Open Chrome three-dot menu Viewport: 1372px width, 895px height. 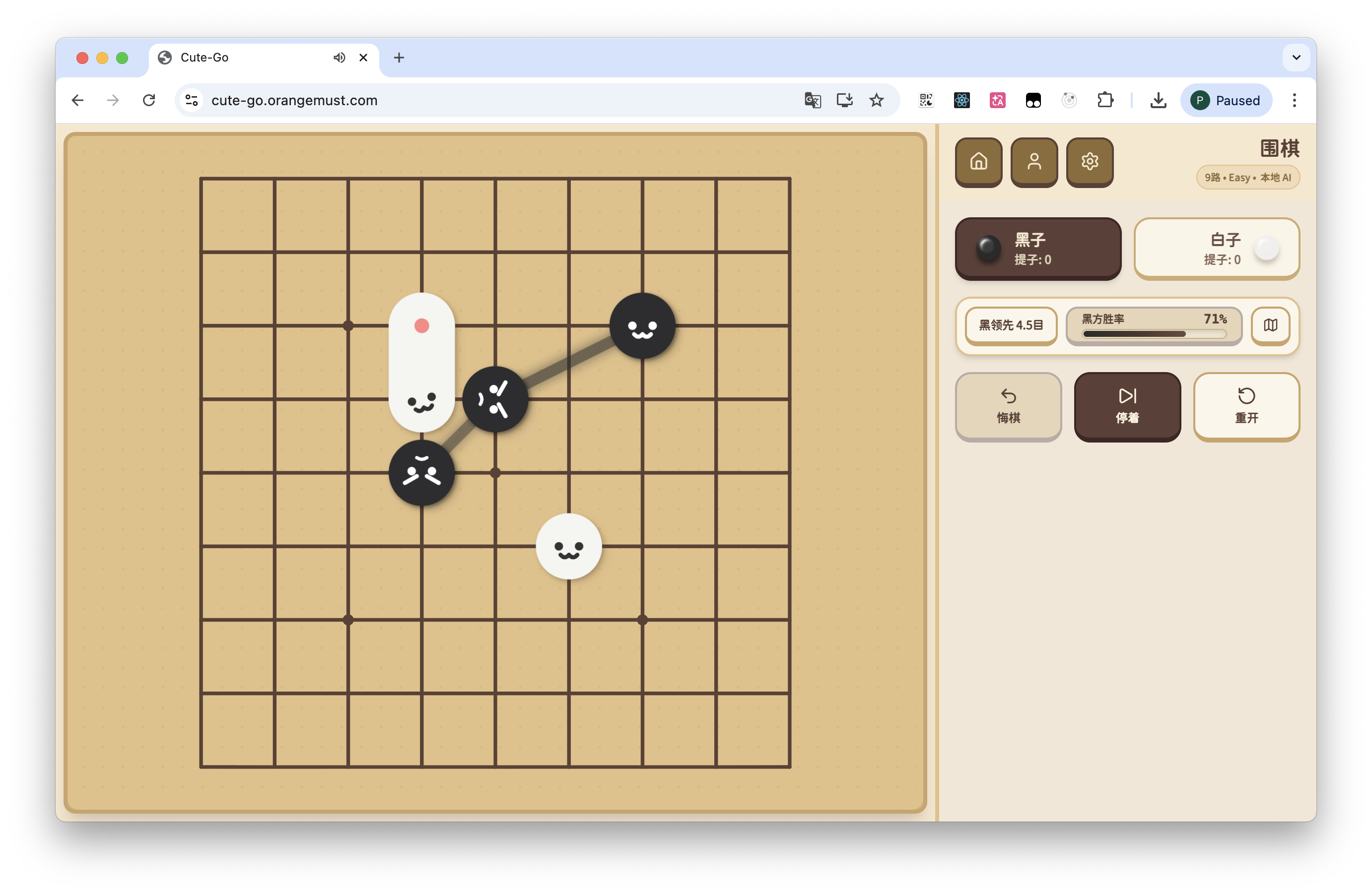point(1294,100)
